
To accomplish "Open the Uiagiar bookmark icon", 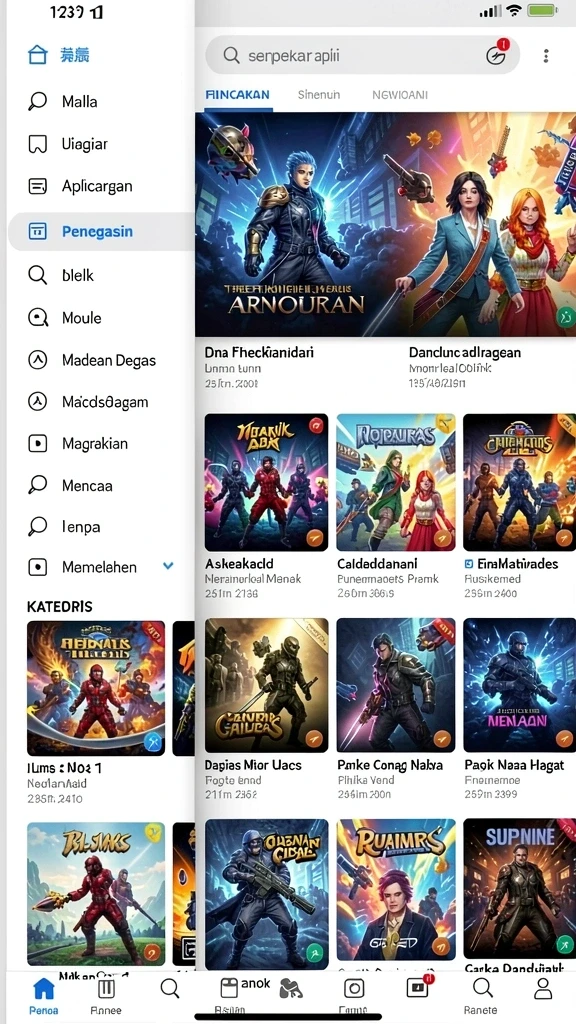I will pos(38,144).
